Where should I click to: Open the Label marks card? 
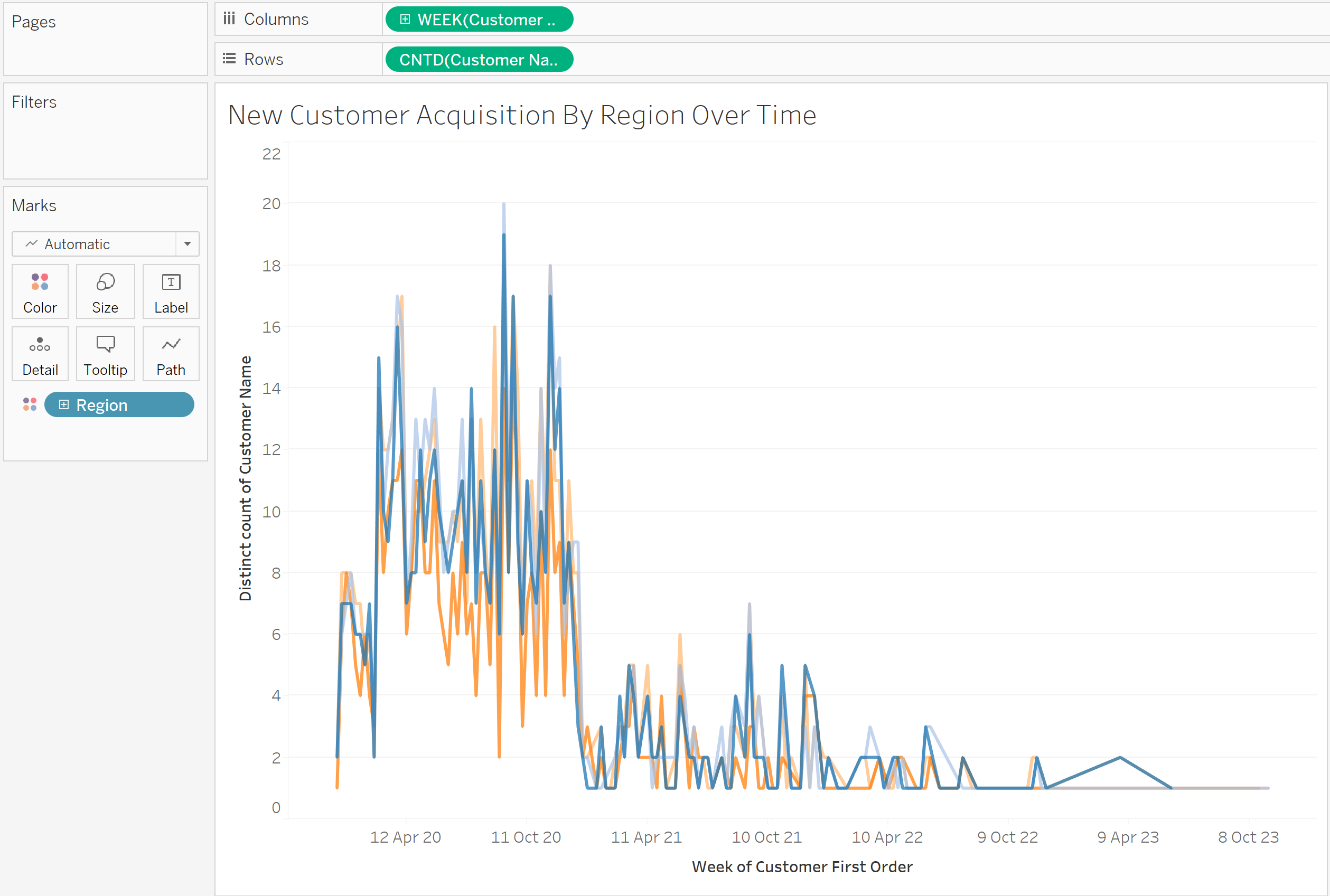[171, 291]
